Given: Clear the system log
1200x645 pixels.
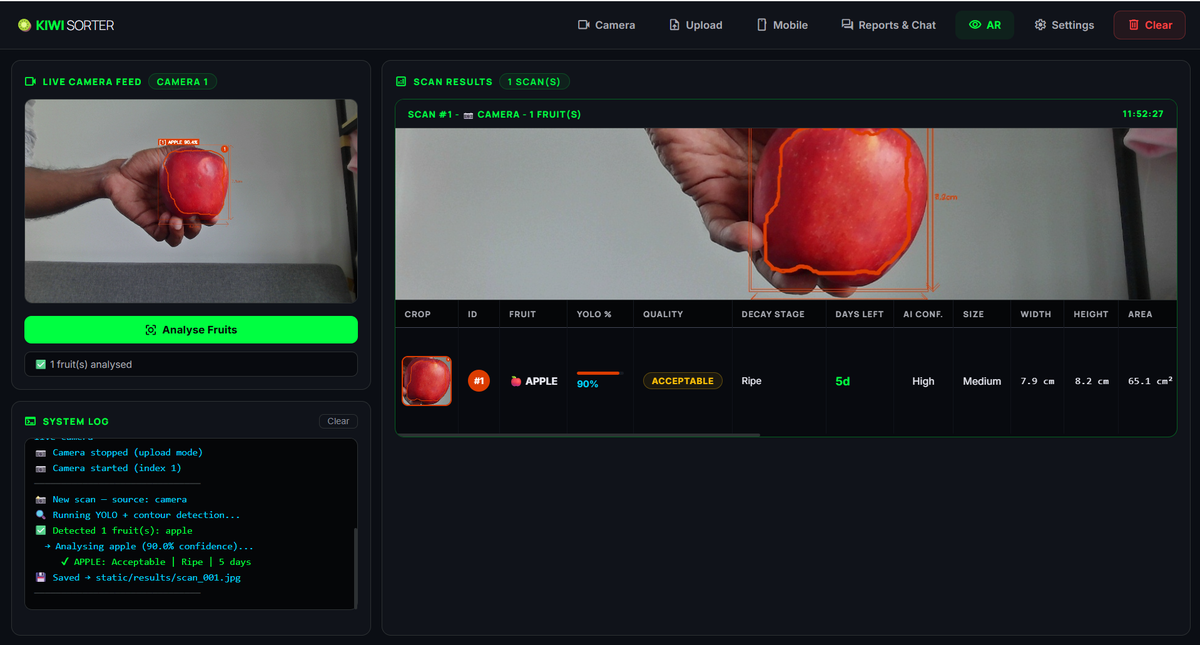Looking at the screenshot, I should point(338,421).
